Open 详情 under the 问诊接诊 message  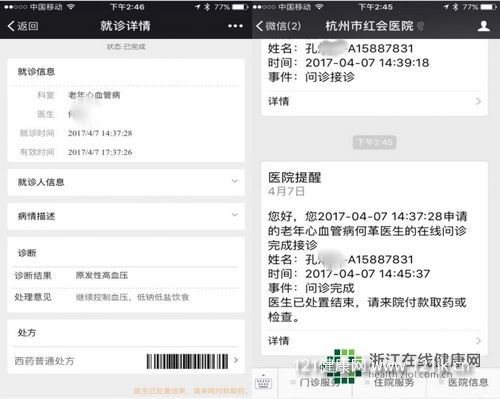pyautogui.click(x=374, y=101)
